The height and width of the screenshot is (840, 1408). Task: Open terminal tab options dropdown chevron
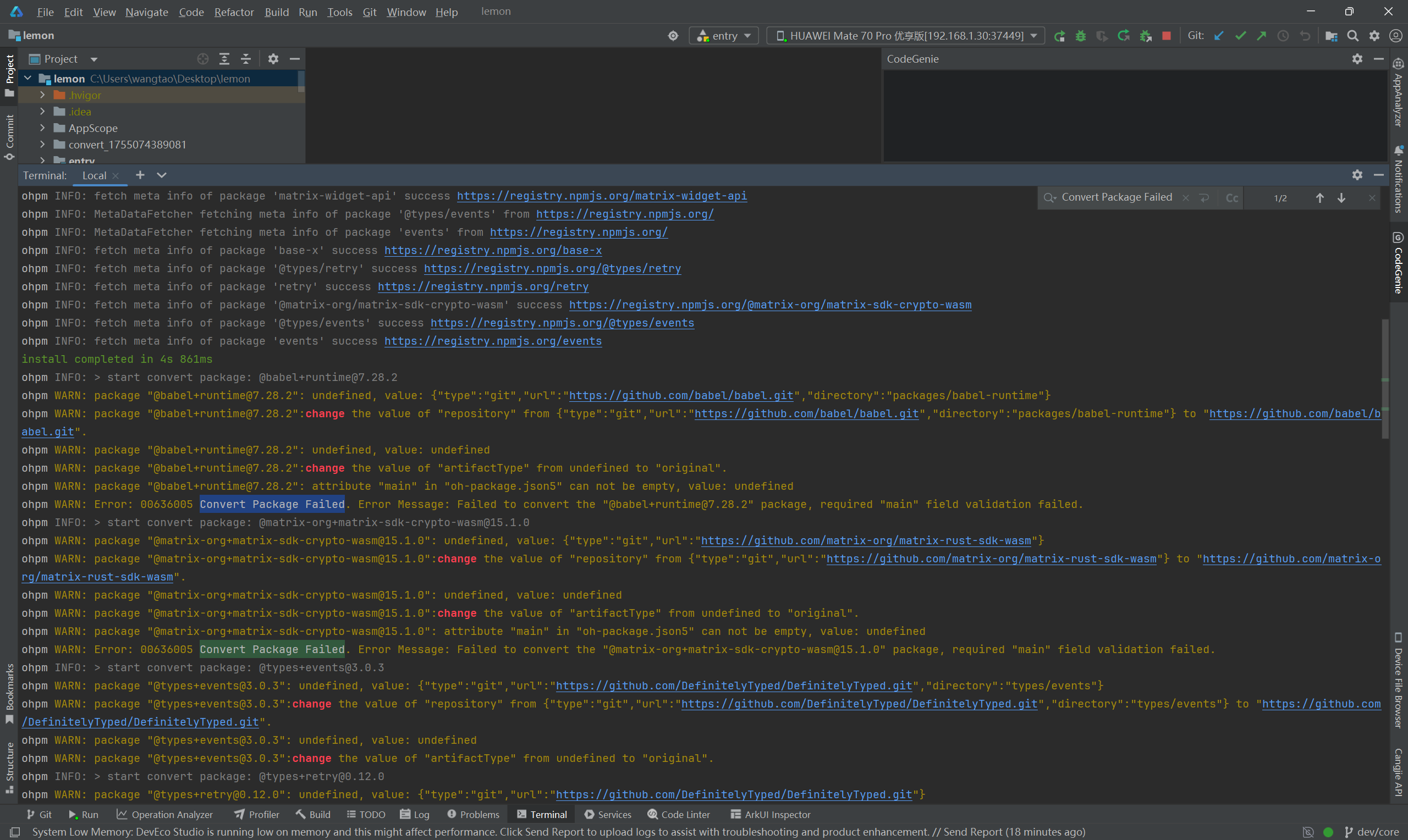pos(161,175)
